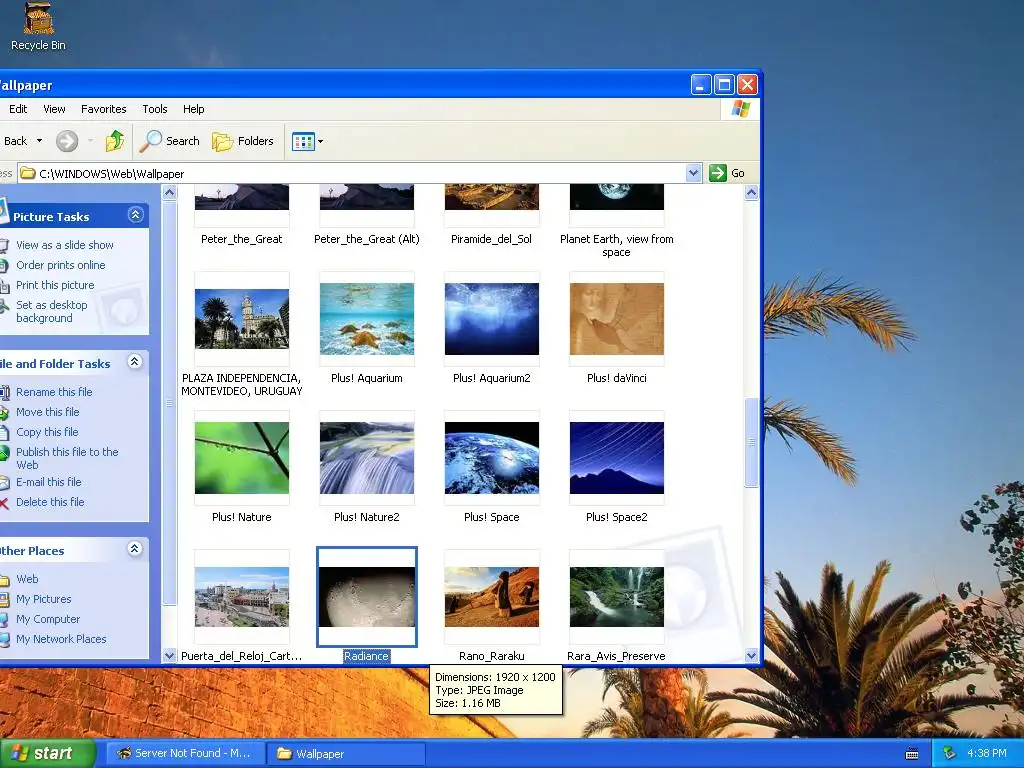This screenshot has height=768, width=1024.
Task: Open My Pictures under Other Places
Action: pos(44,599)
